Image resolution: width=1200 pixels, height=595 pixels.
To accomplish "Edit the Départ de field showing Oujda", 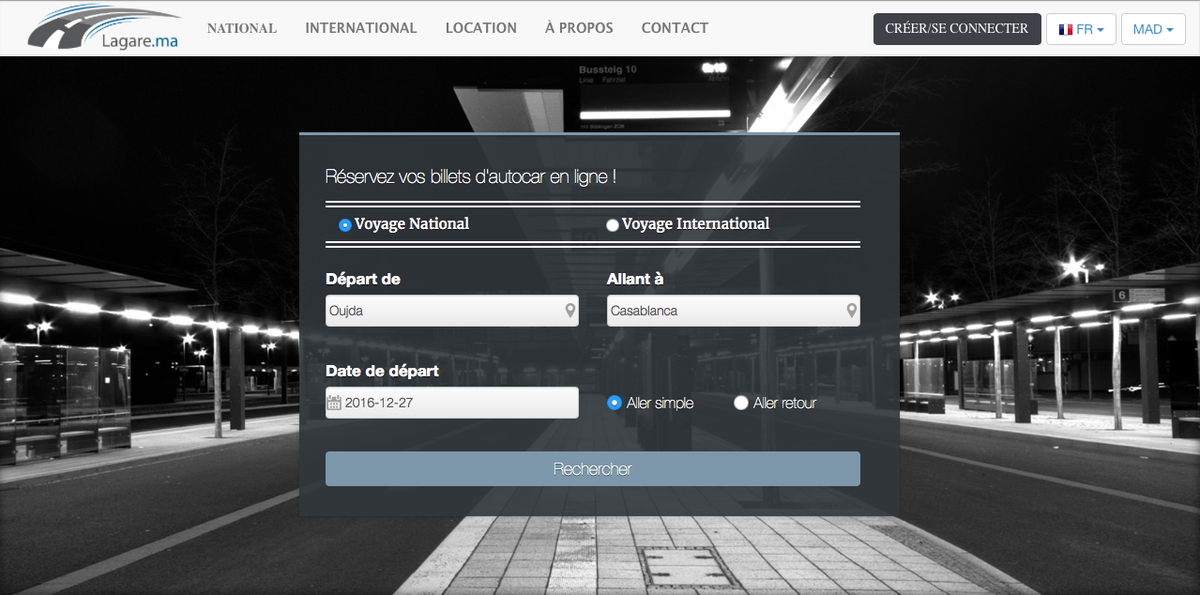I will click(x=452, y=311).
